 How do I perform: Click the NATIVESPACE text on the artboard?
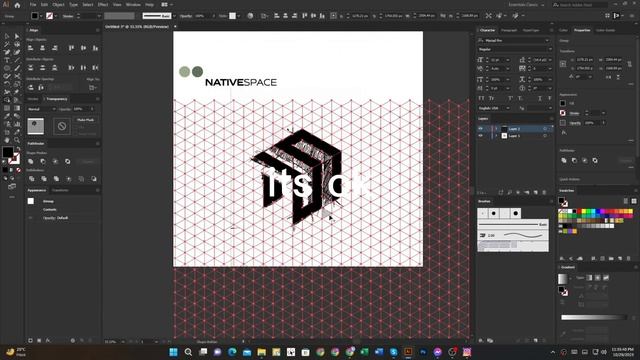point(241,82)
